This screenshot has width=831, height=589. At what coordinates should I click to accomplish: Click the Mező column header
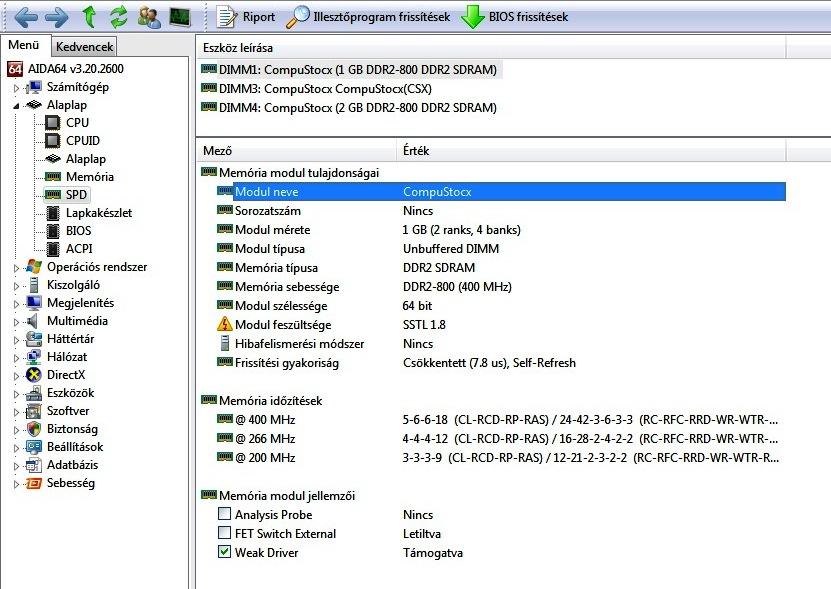pyautogui.click(x=296, y=151)
